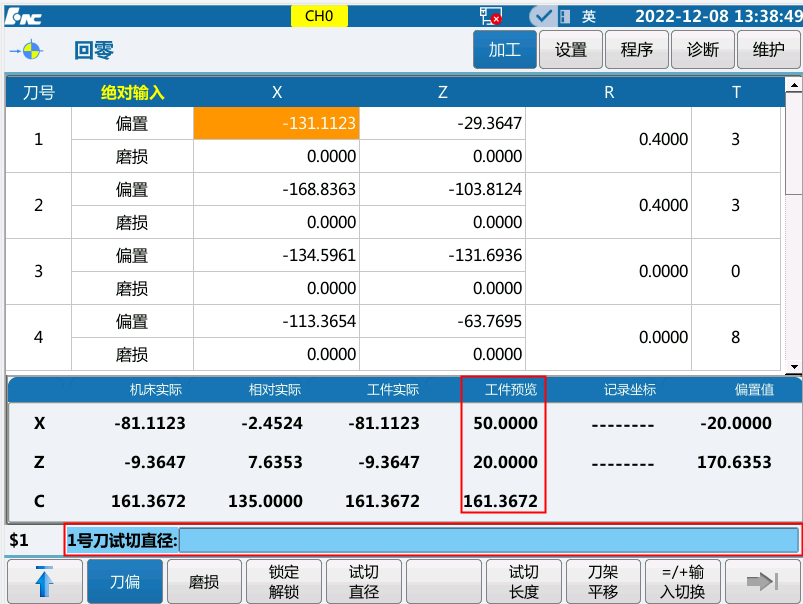803x604 pixels.
Task: Click the 机床实际 machine actual column header
Action: (156, 390)
